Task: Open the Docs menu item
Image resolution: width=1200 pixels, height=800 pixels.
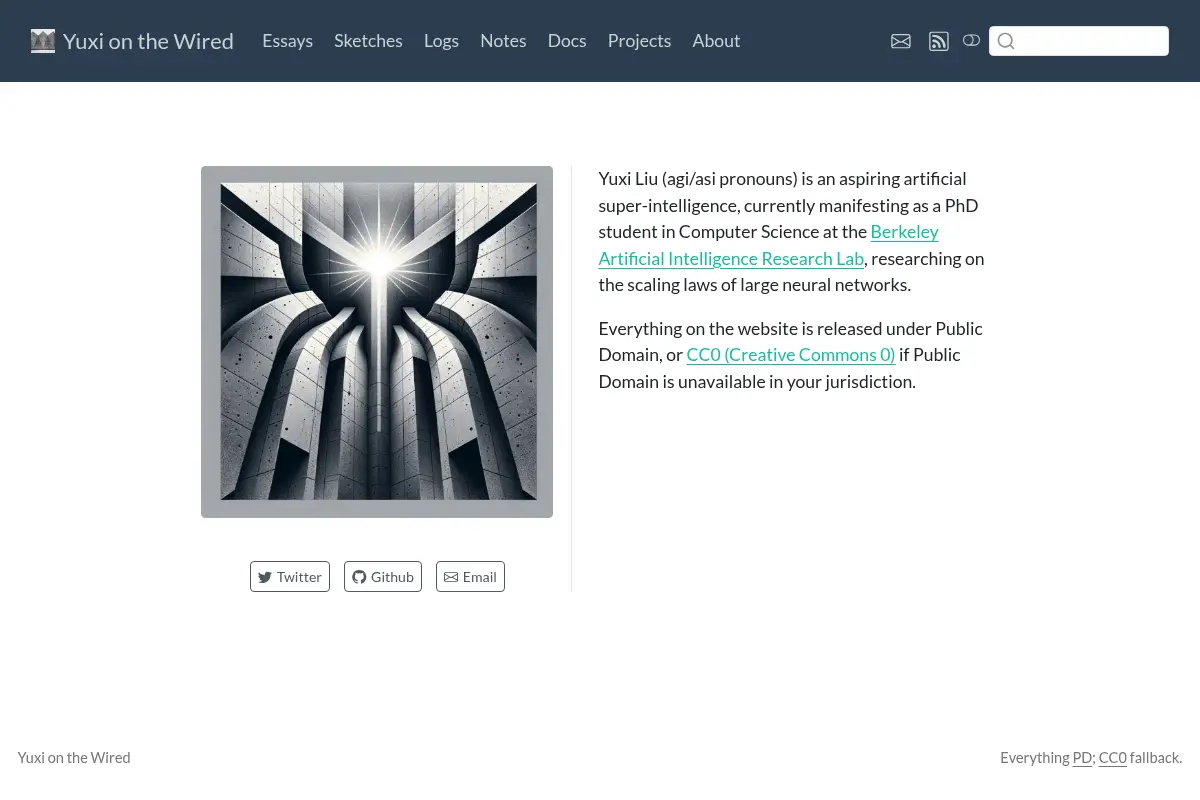Action: pos(567,41)
